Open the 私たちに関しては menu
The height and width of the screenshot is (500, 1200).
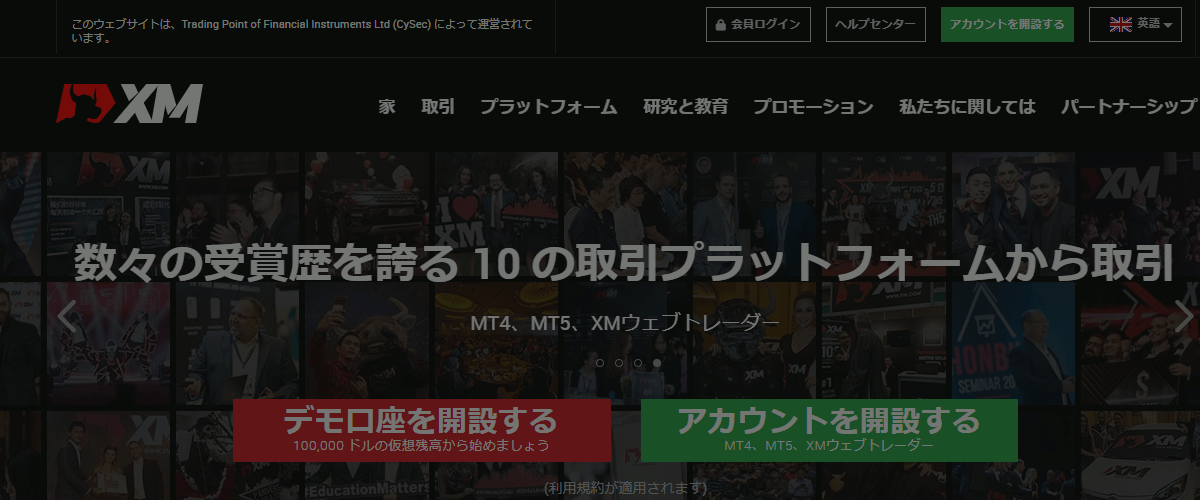click(x=967, y=107)
